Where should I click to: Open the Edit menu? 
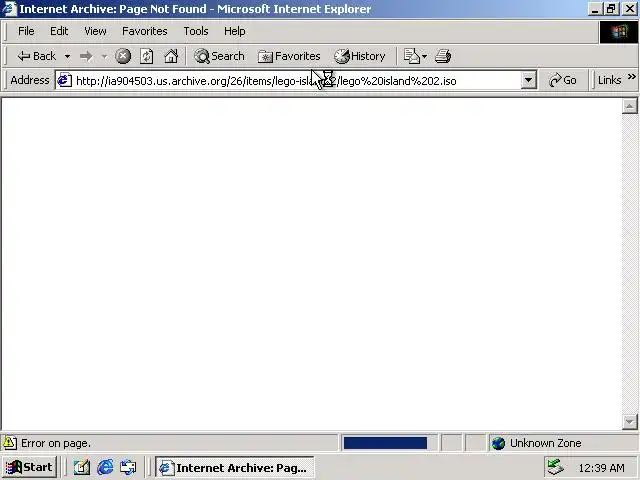59,31
